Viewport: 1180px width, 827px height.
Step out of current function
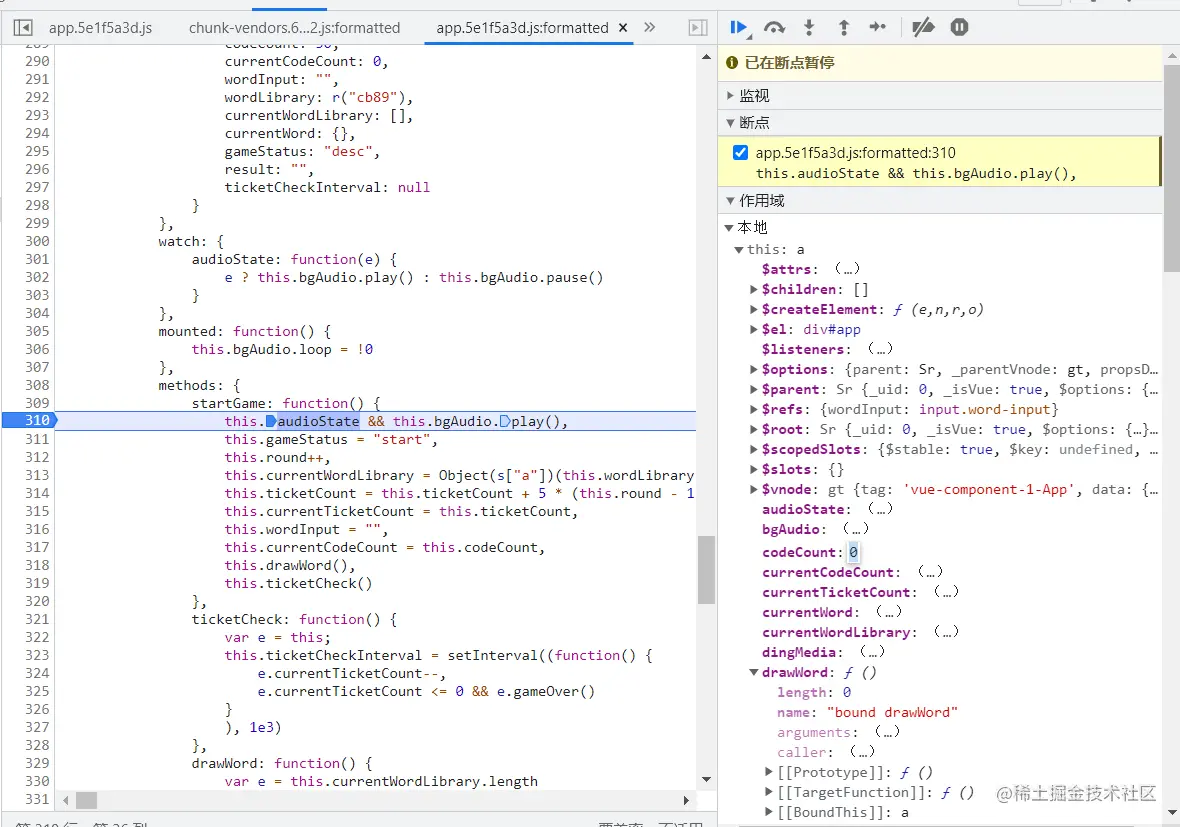[844, 28]
